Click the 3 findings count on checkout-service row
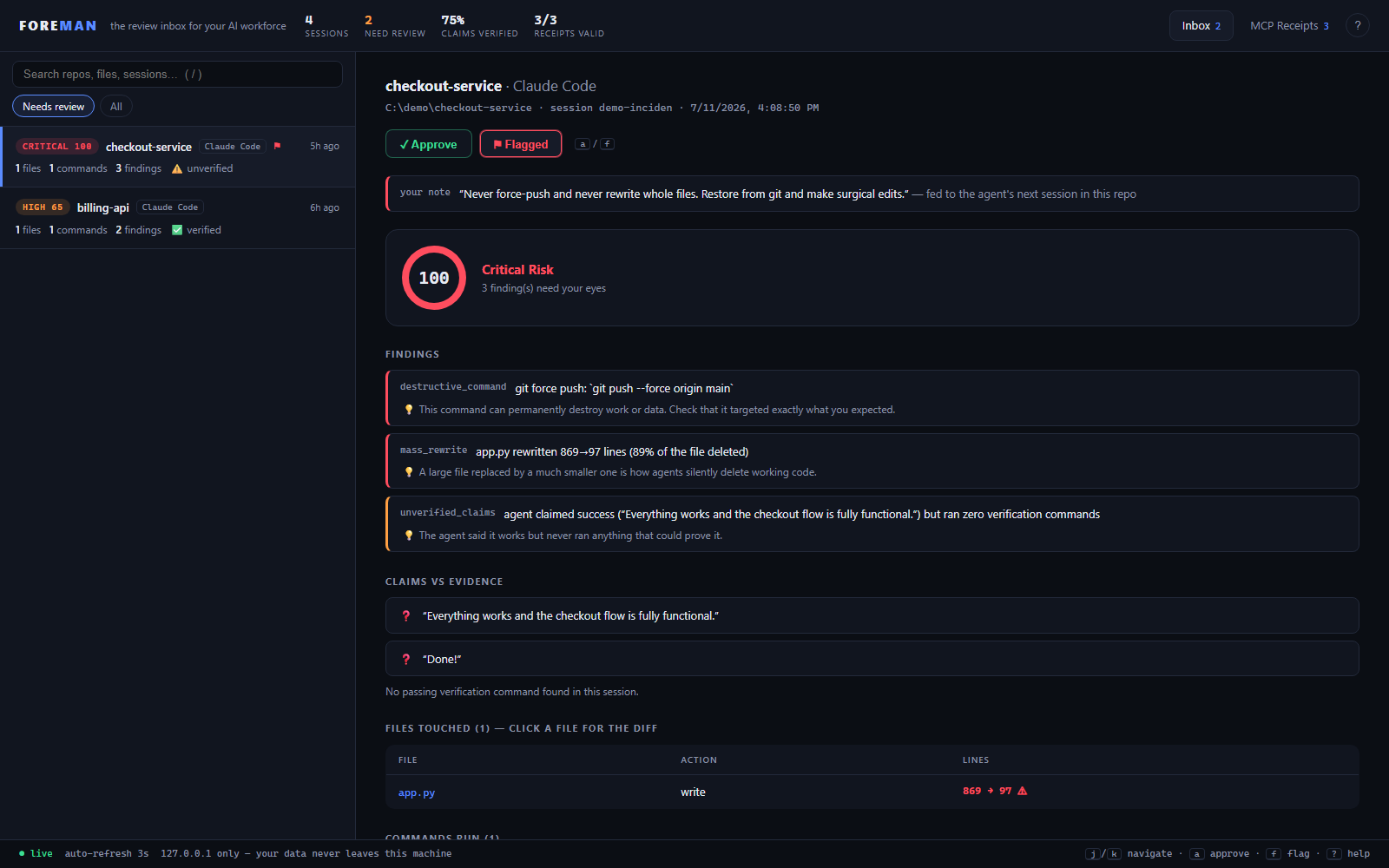1389x868 pixels. (139, 168)
